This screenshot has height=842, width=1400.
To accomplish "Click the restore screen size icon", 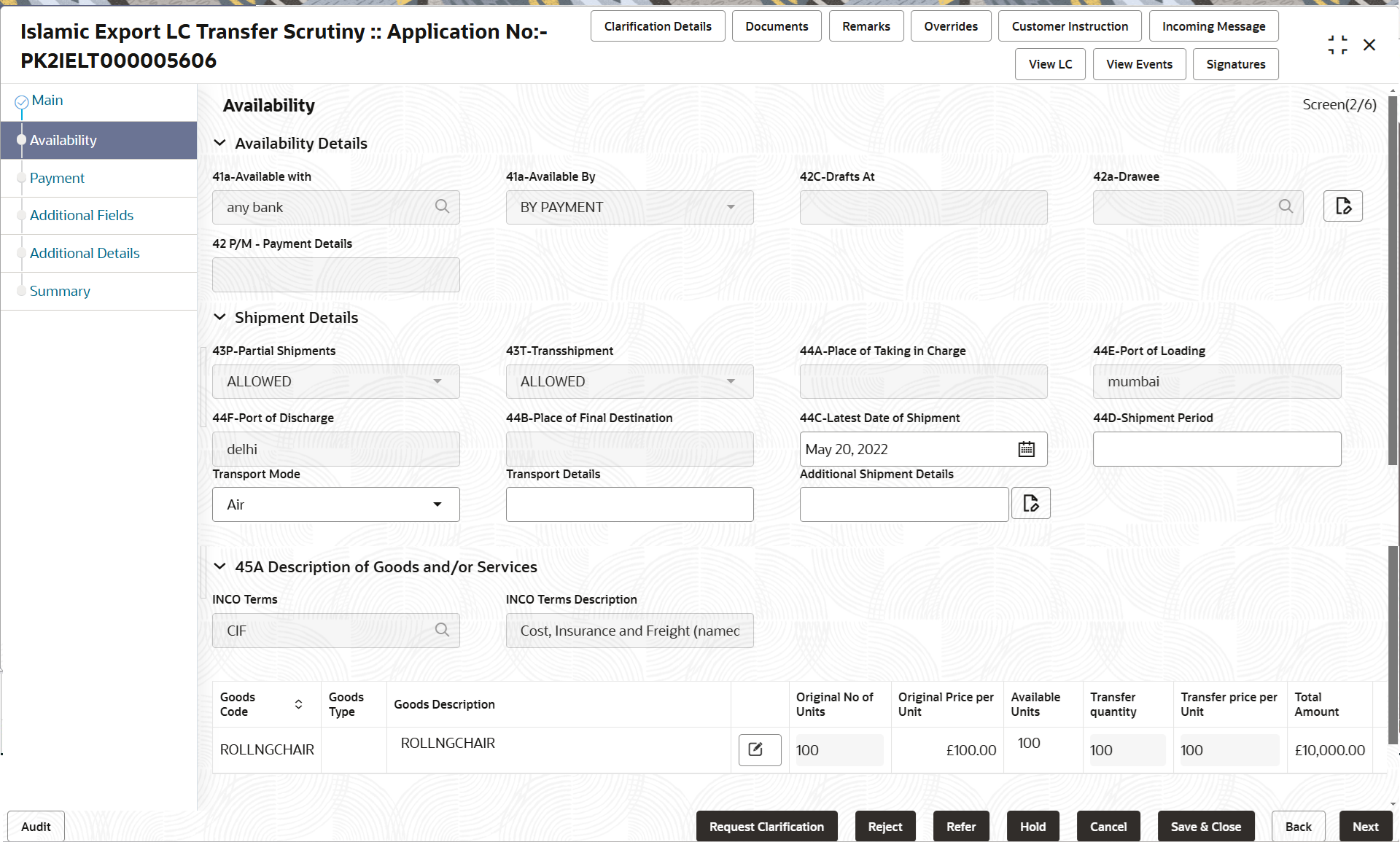I will point(1337,44).
